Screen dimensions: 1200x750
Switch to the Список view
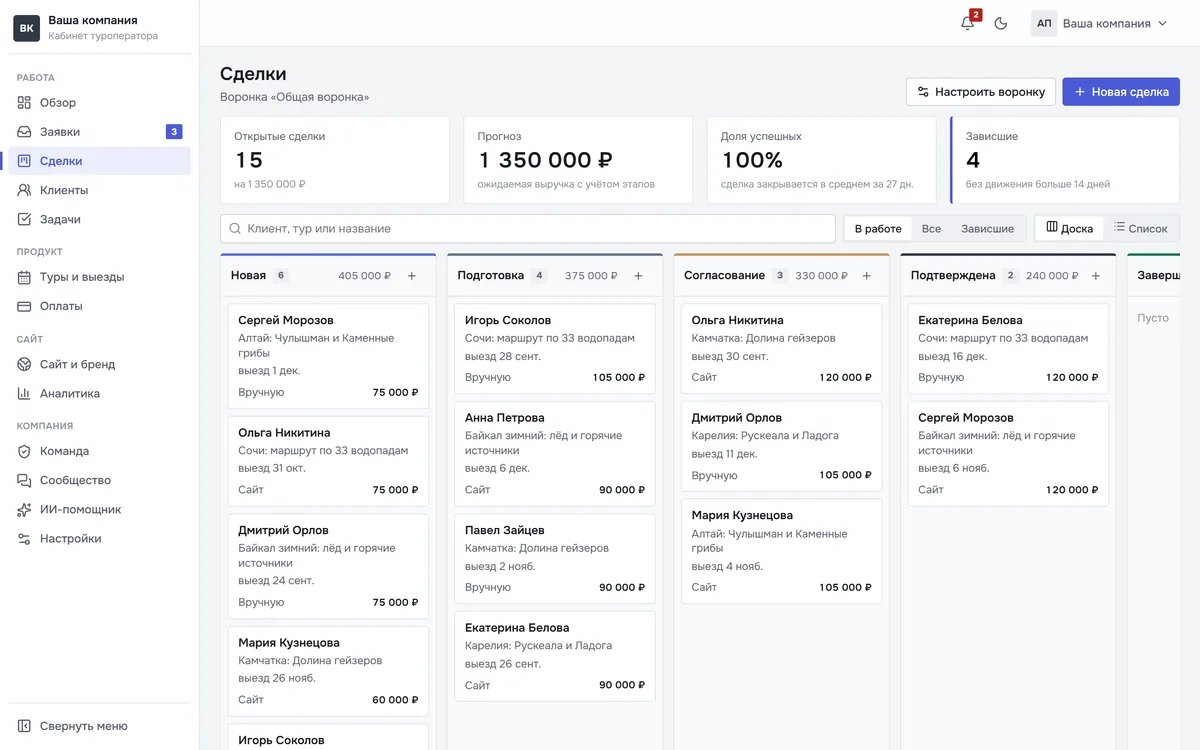tap(1141, 228)
